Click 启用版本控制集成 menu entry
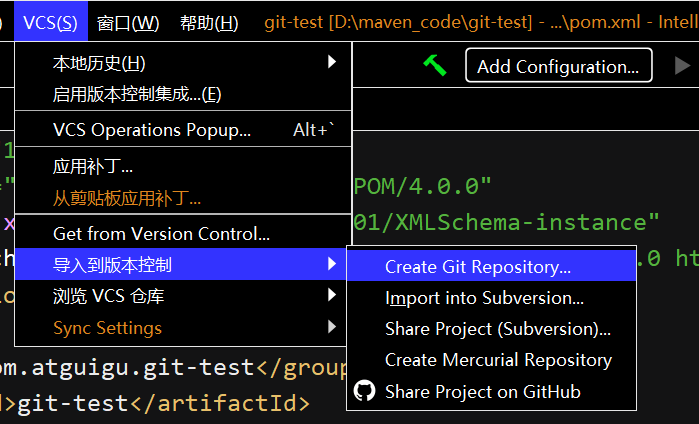 (137, 95)
